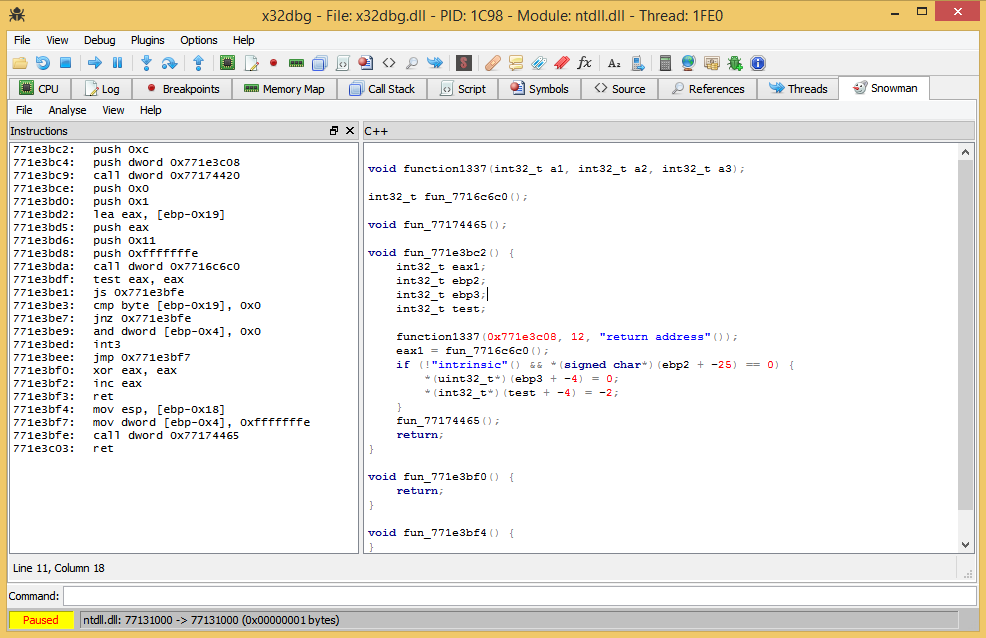Open the Snowman panel Help menu
The image size is (986, 638).
pyautogui.click(x=151, y=110)
